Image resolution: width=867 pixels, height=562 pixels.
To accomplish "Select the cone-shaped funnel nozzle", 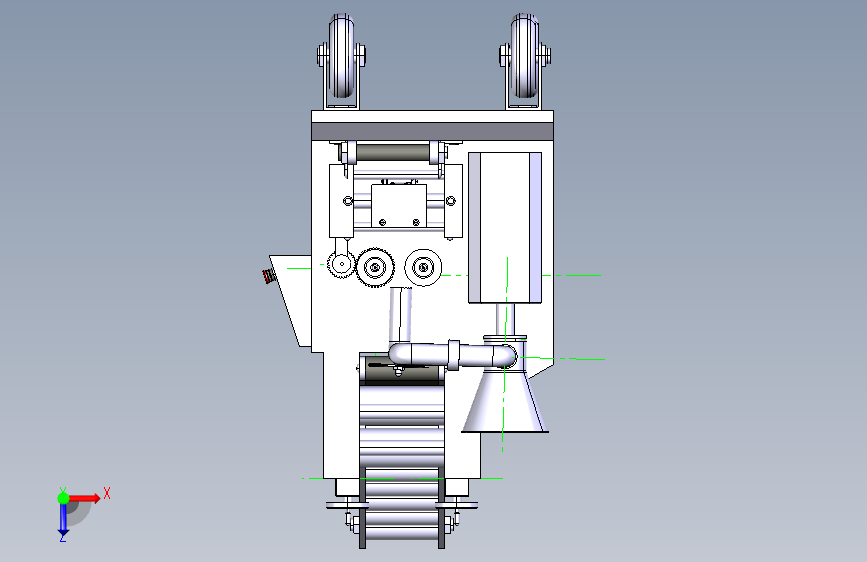I will 505,401.
